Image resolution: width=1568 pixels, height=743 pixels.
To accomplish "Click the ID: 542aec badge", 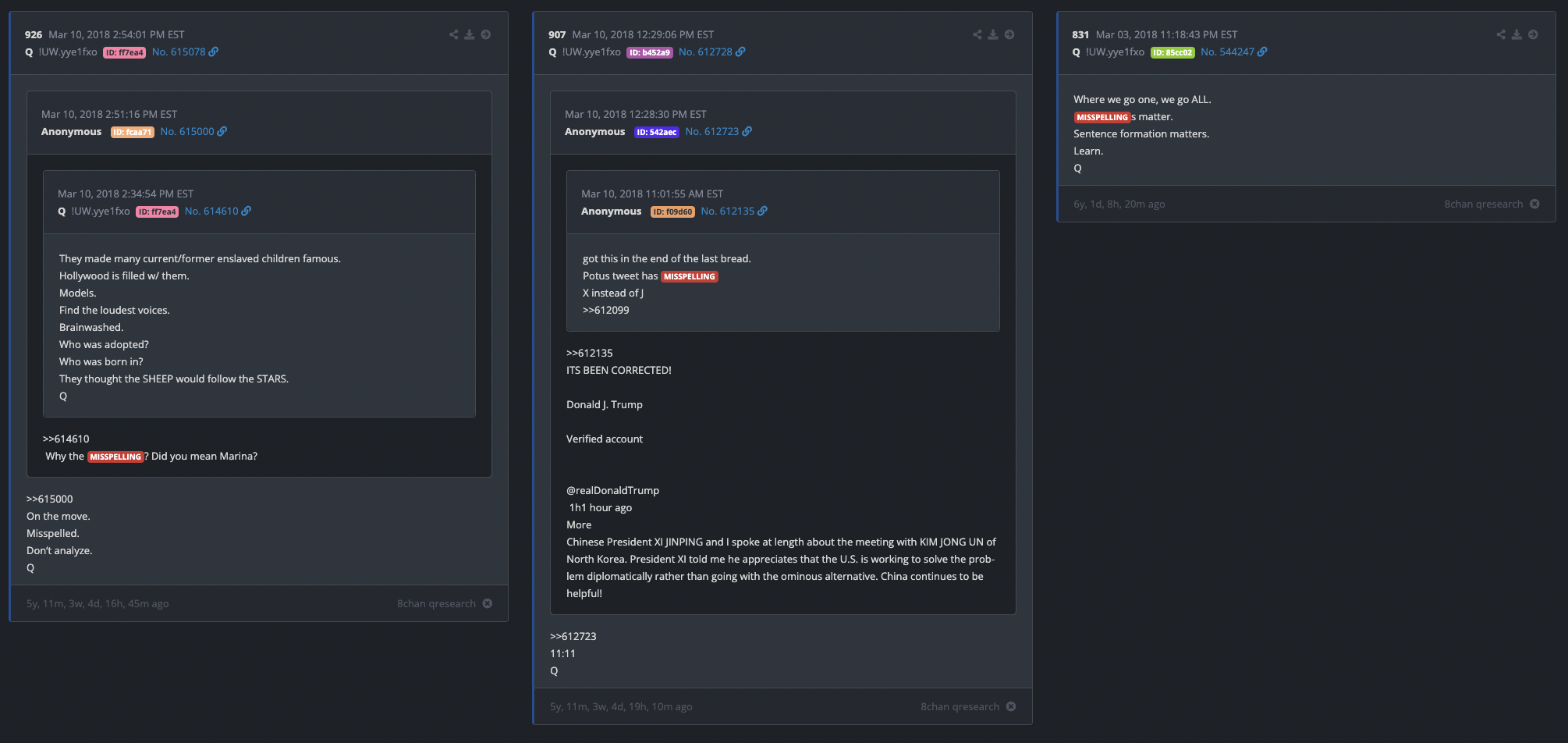I will (x=657, y=132).
